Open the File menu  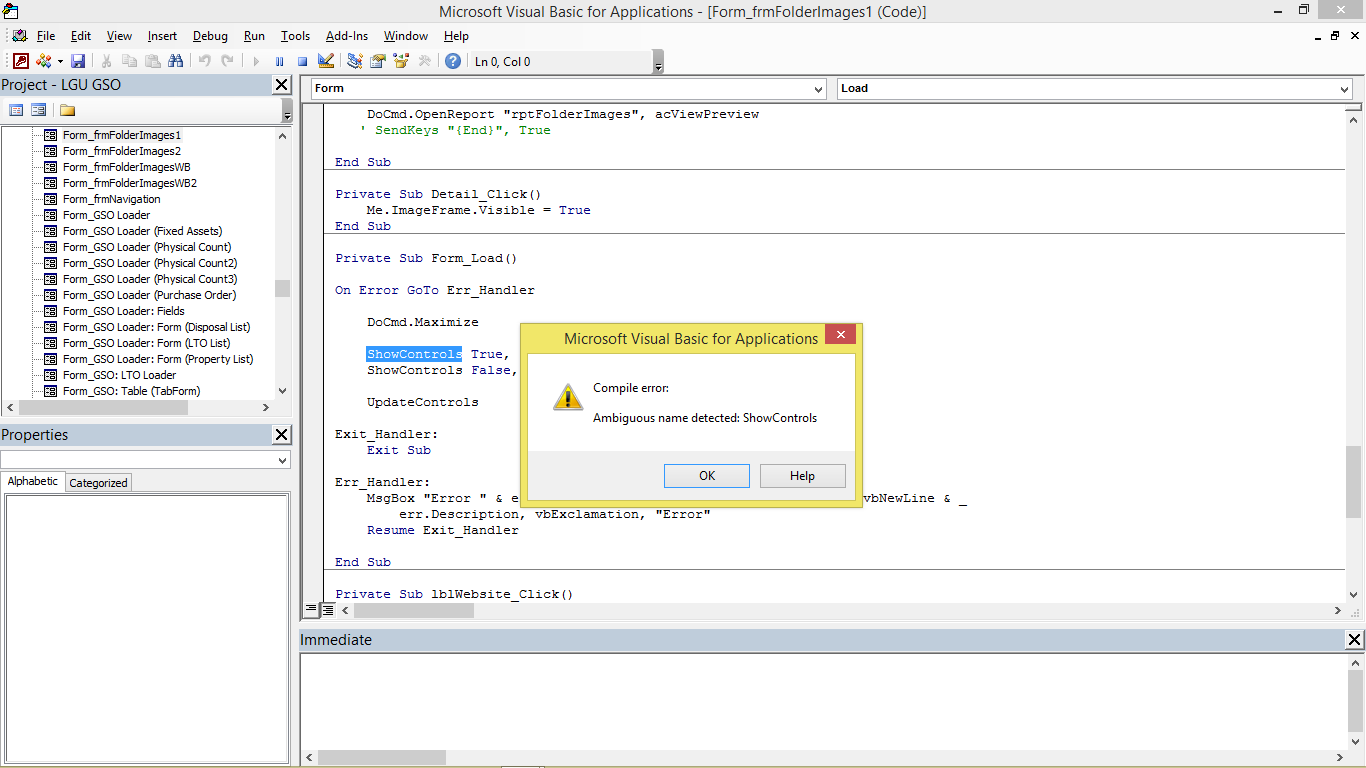pos(46,36)
